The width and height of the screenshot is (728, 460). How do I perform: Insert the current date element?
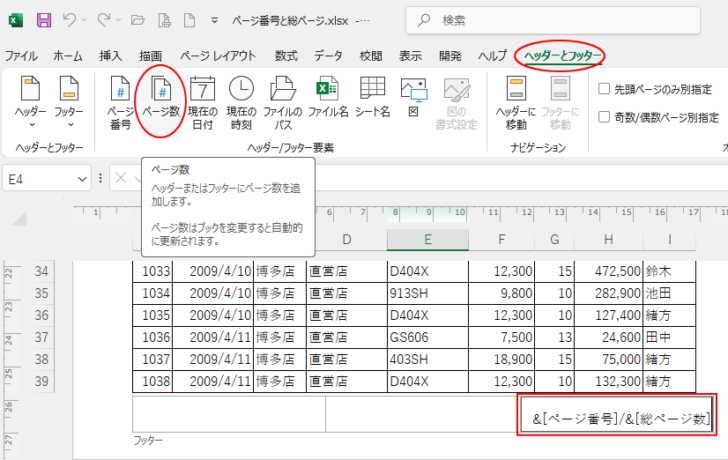click(202, 103)
